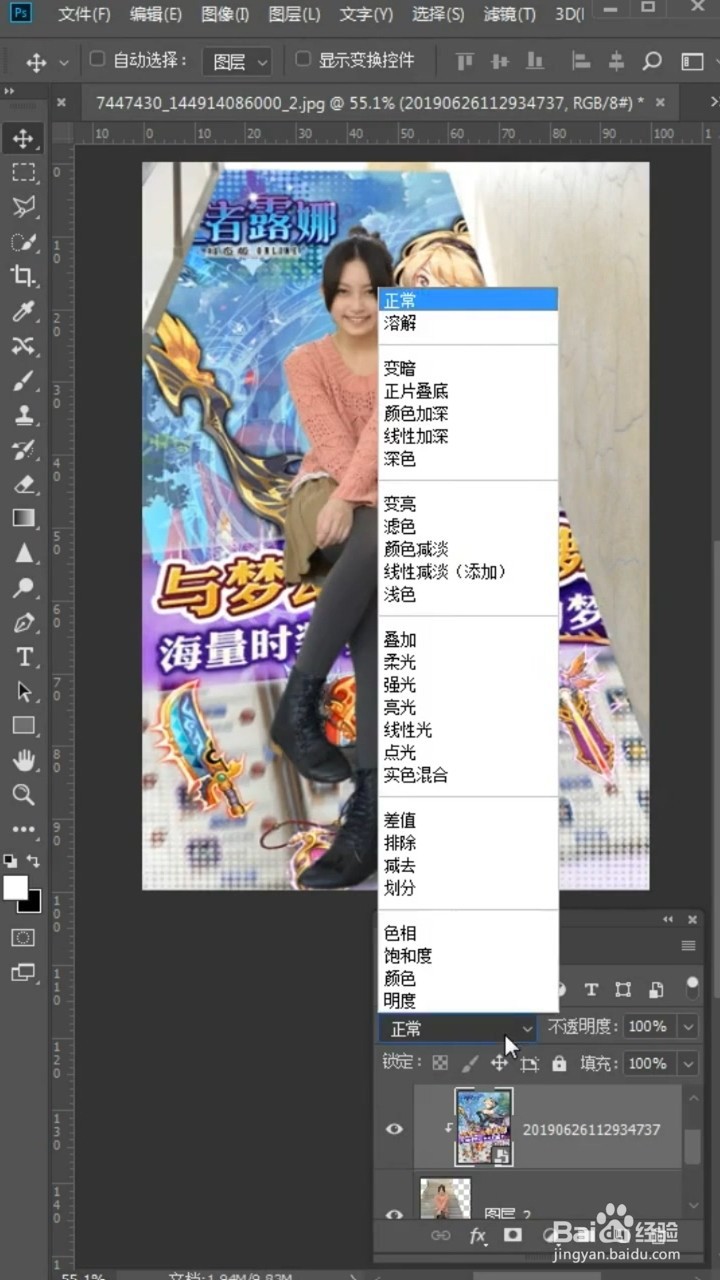Click the white foreground color swatch

point(15,887)
